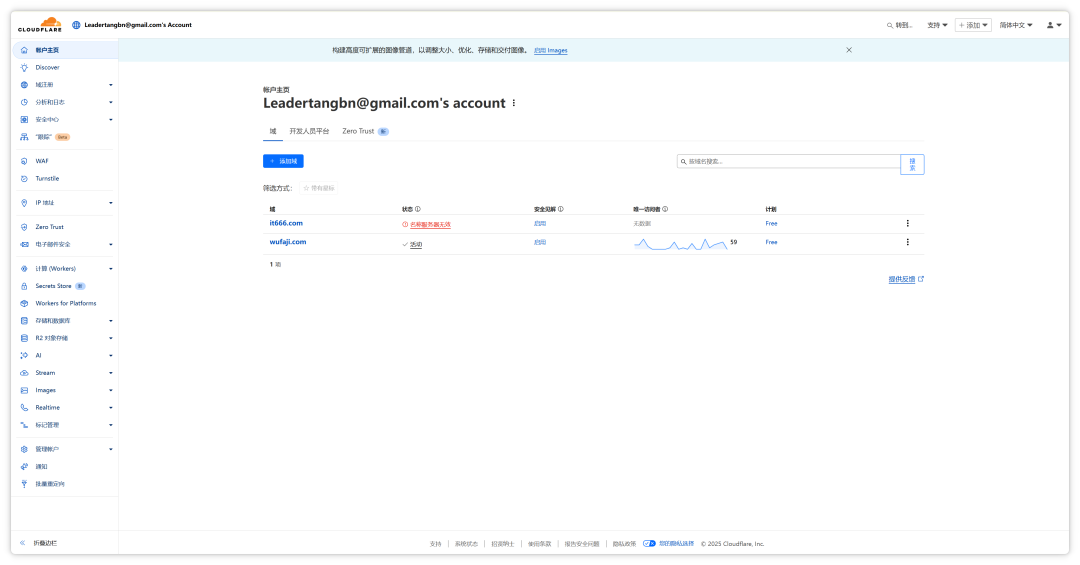1080x565 pixels.
Task: Open Workers for Platforms in the sidebar
Action: 65,303
